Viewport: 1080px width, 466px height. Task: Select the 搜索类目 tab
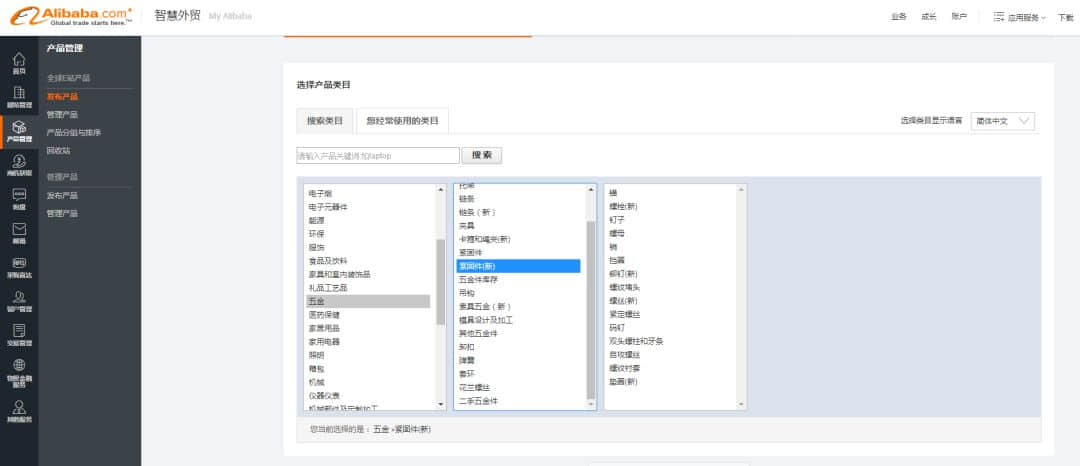325,121
